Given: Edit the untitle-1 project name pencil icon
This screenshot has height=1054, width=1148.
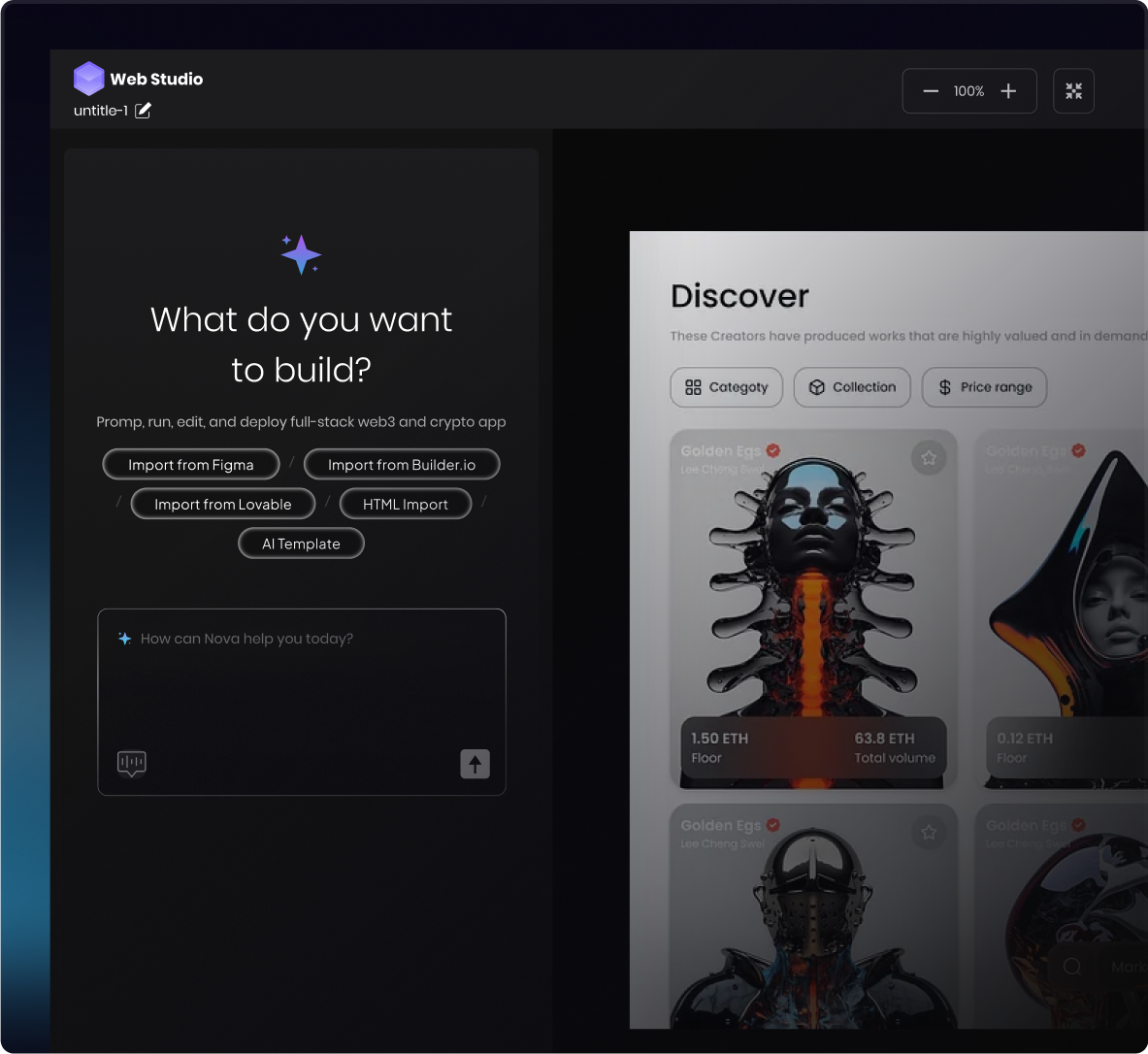Looking at the screenshot, I should (x=143, y=111).
